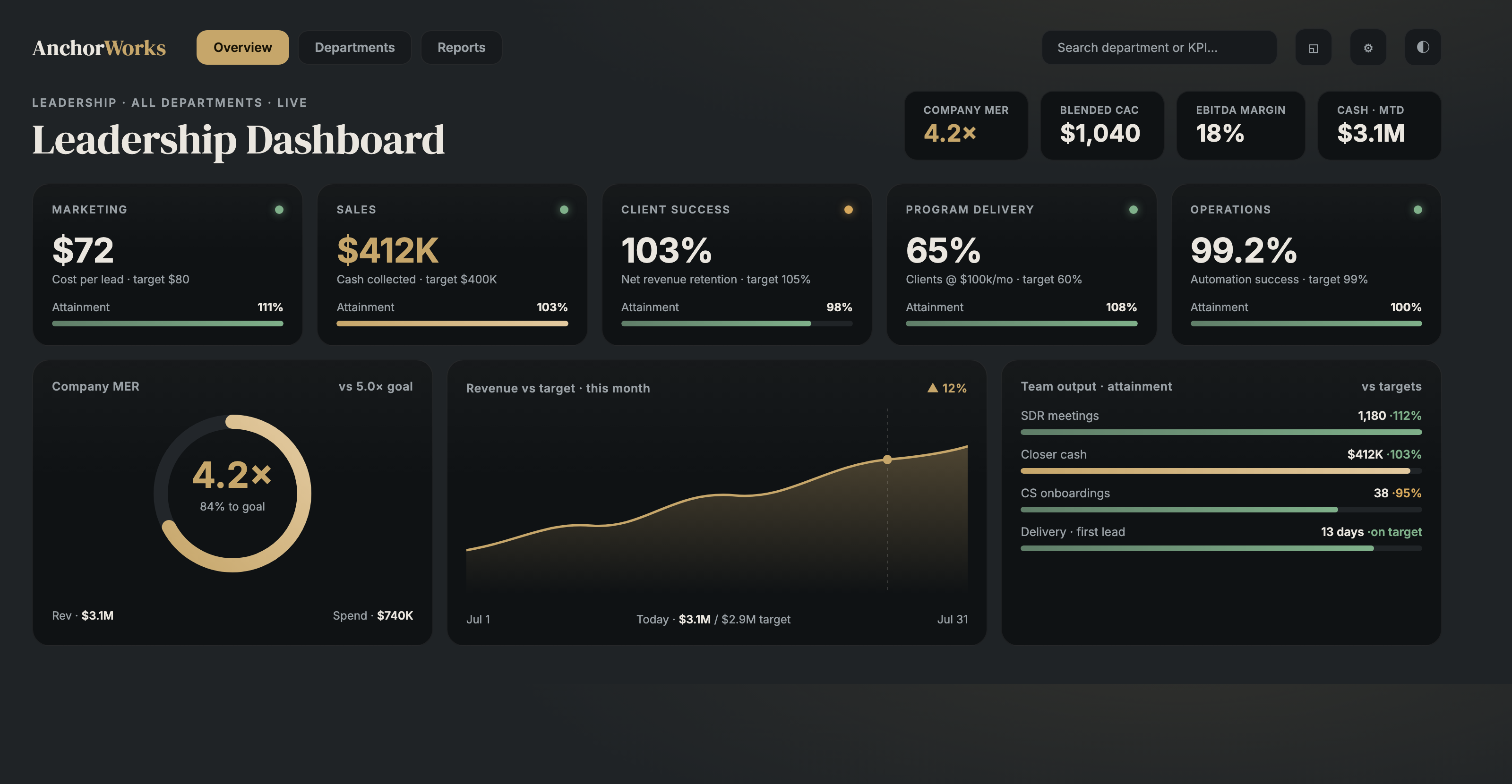The image size is (1512, 784).
Task: Click the $72 cost per lead value
Action: (83, 251)
